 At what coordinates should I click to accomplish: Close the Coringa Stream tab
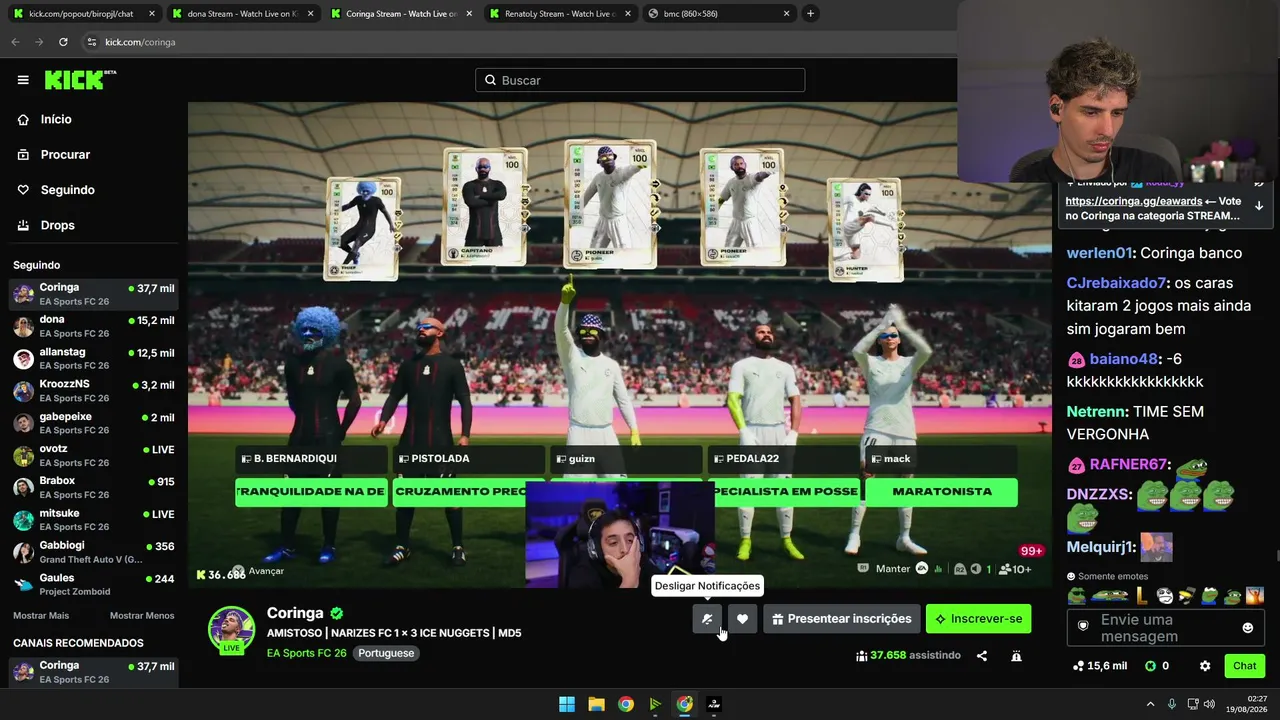click(x=469, y=14)
